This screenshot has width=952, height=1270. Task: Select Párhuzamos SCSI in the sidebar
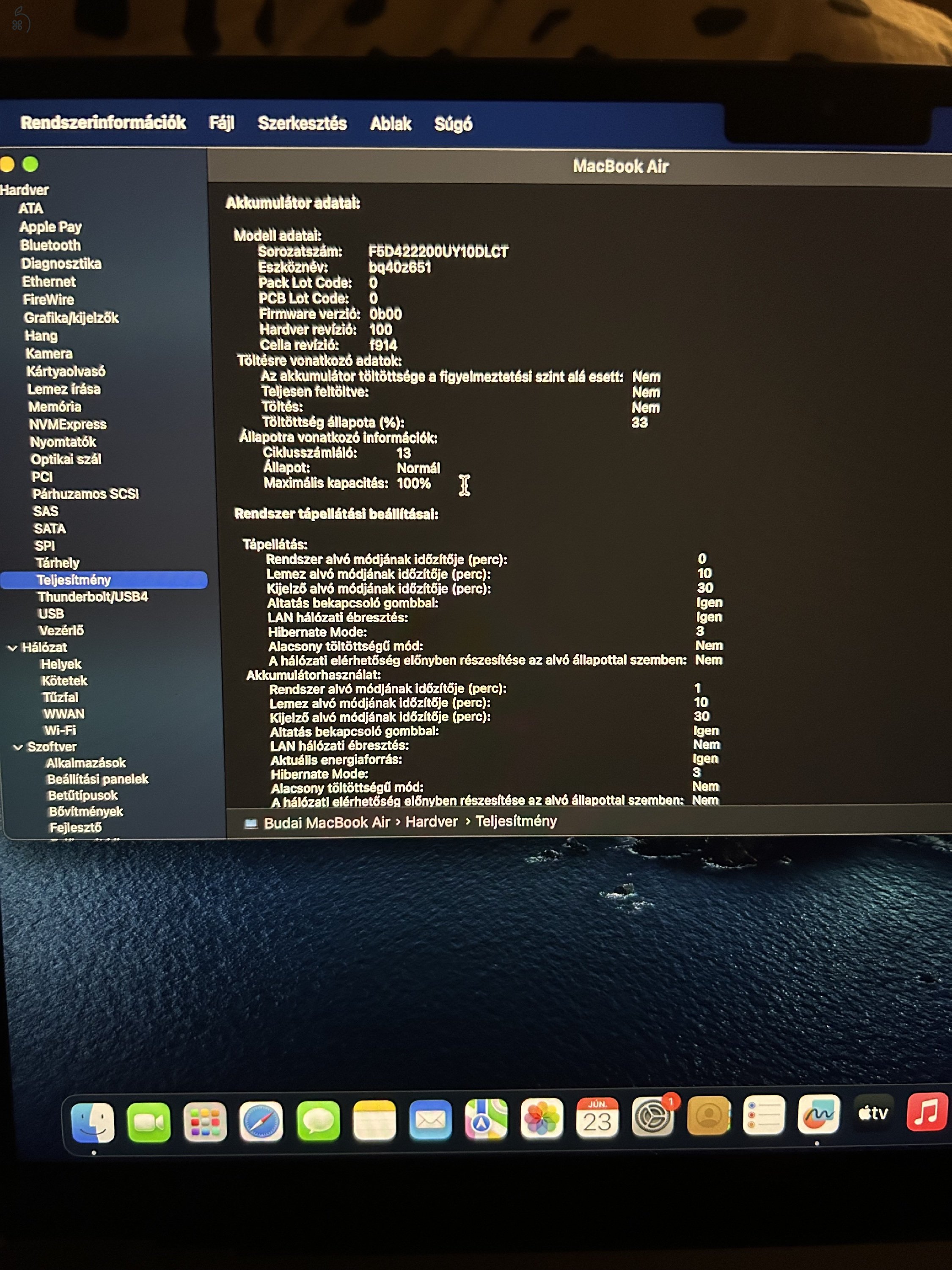tap(85, 494)
